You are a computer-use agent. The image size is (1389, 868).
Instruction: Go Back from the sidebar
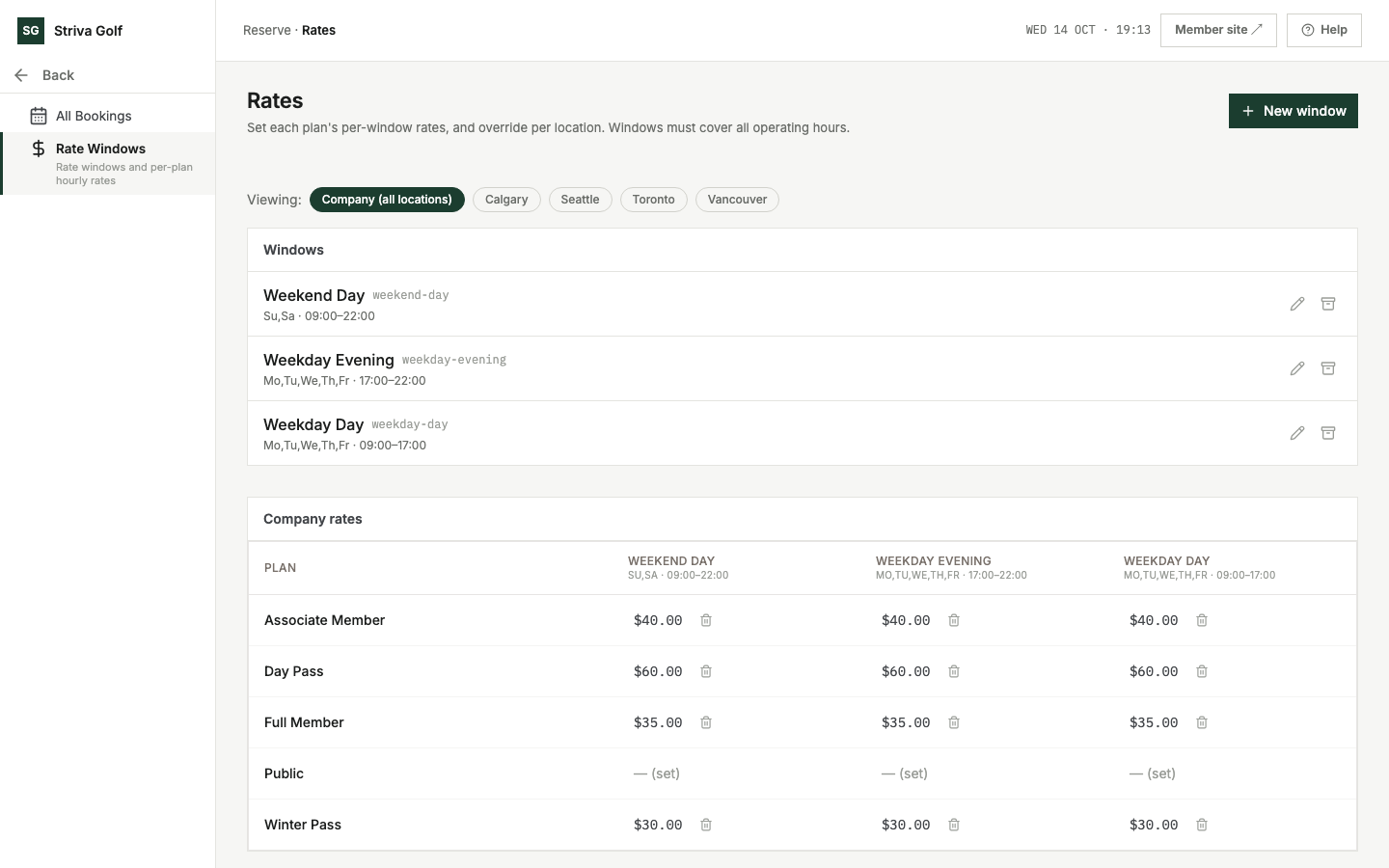coord(44,75)
